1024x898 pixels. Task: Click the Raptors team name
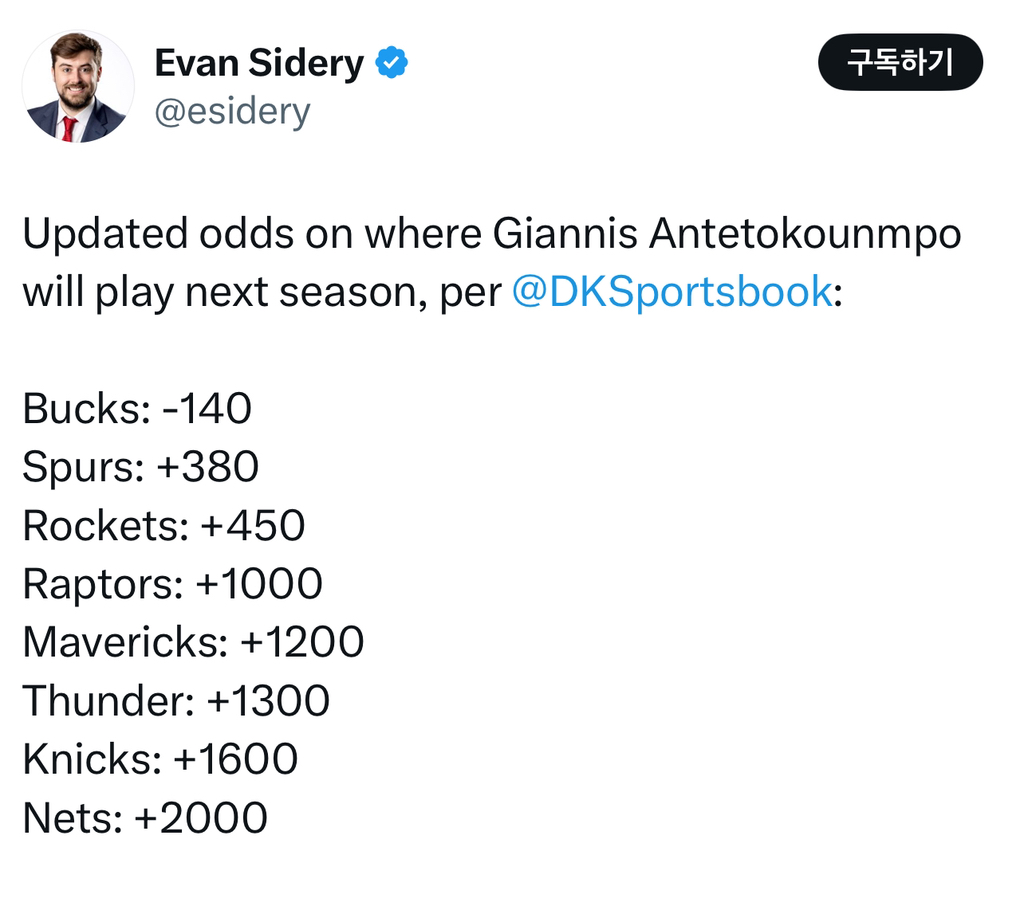click(98, 584)
